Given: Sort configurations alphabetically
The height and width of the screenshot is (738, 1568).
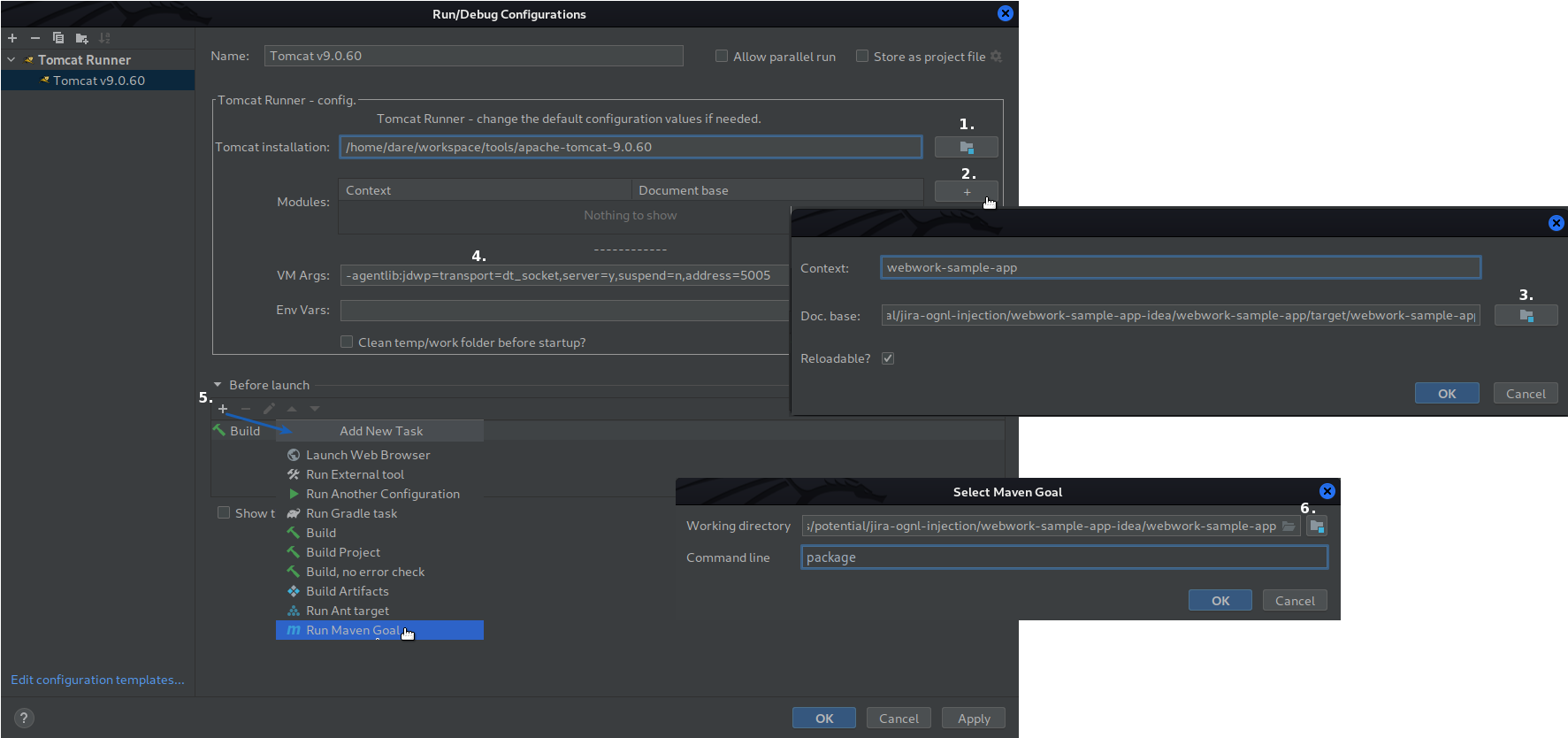Looking at the screenshot, I should [x=105, y=38].
